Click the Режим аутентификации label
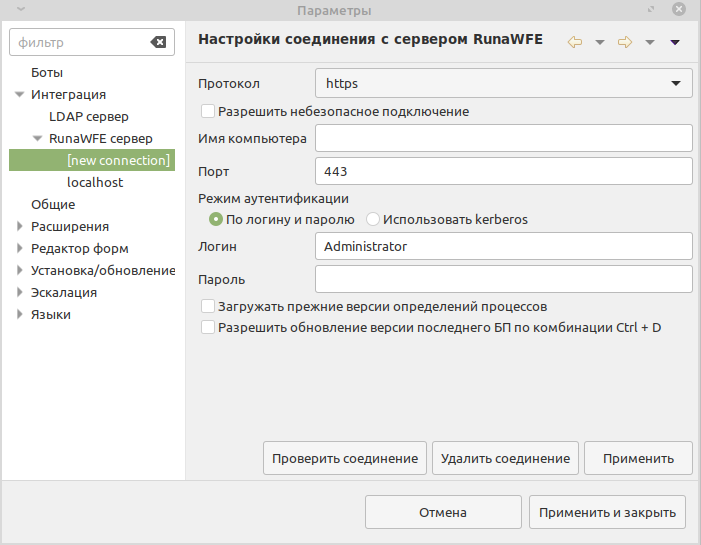701x545 pixels. (x=273, y=198)
